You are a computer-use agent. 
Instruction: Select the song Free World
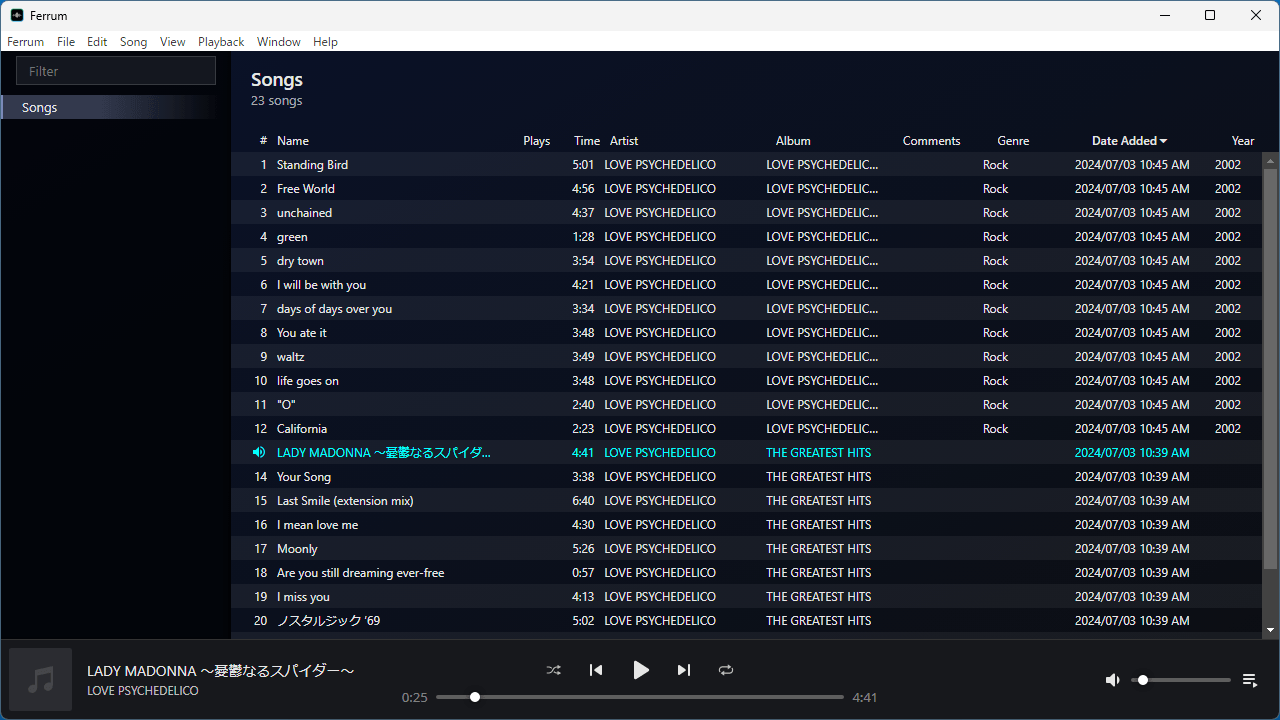(x=747, y=189)
